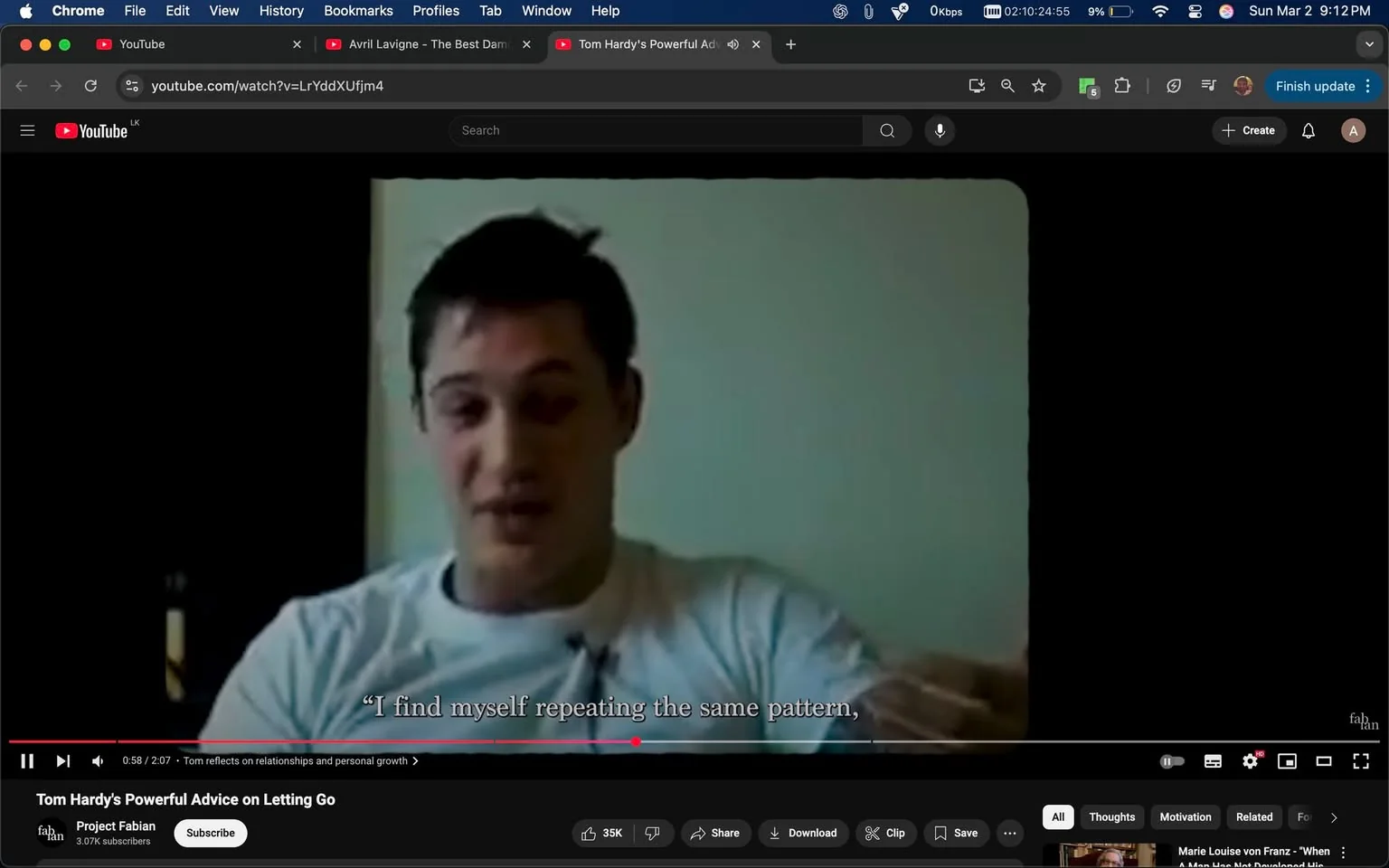Click the search magnifier button

coord(887,130)
